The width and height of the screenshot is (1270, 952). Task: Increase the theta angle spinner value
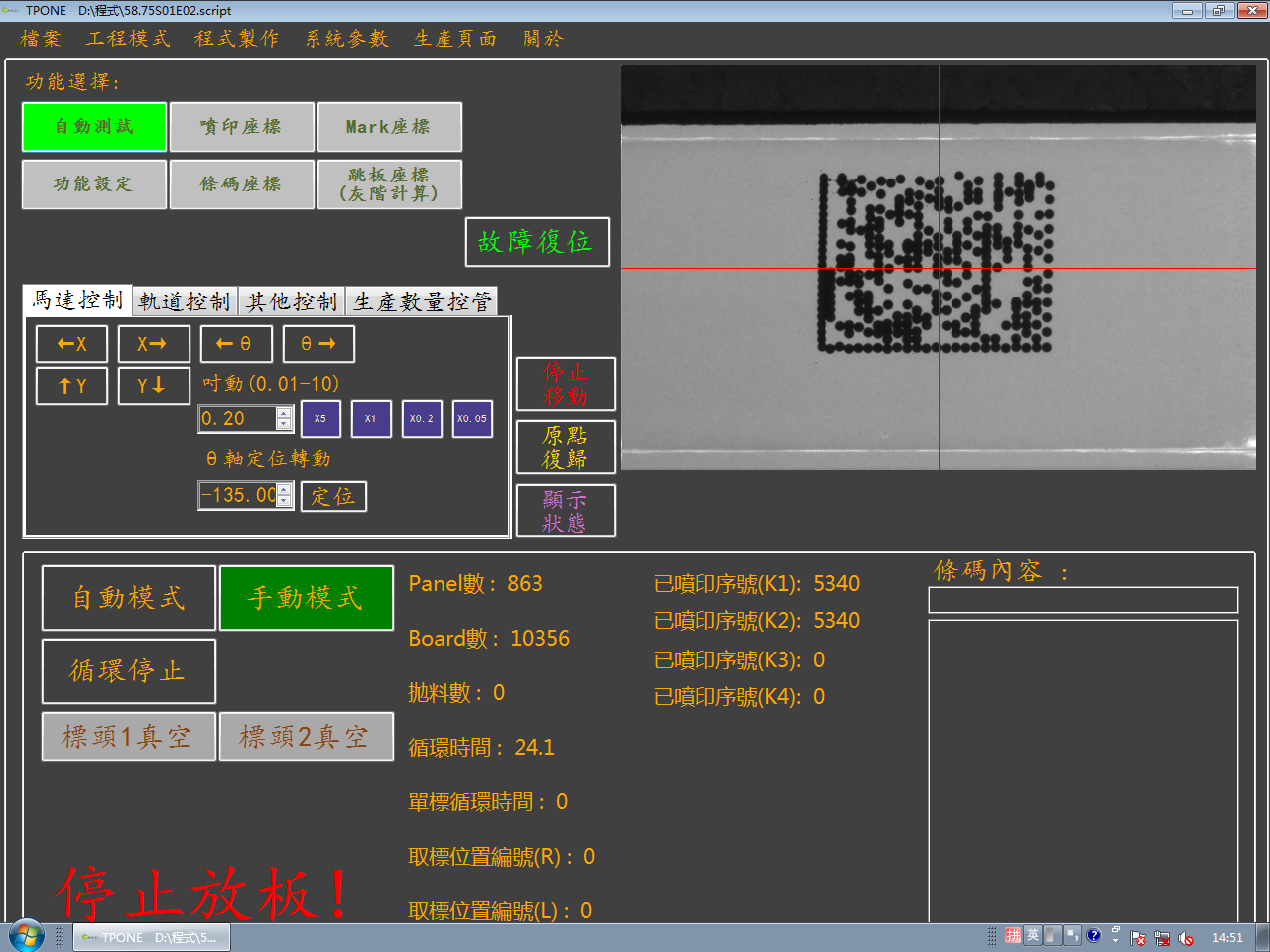pyautogui.click(x=284, y=488)
